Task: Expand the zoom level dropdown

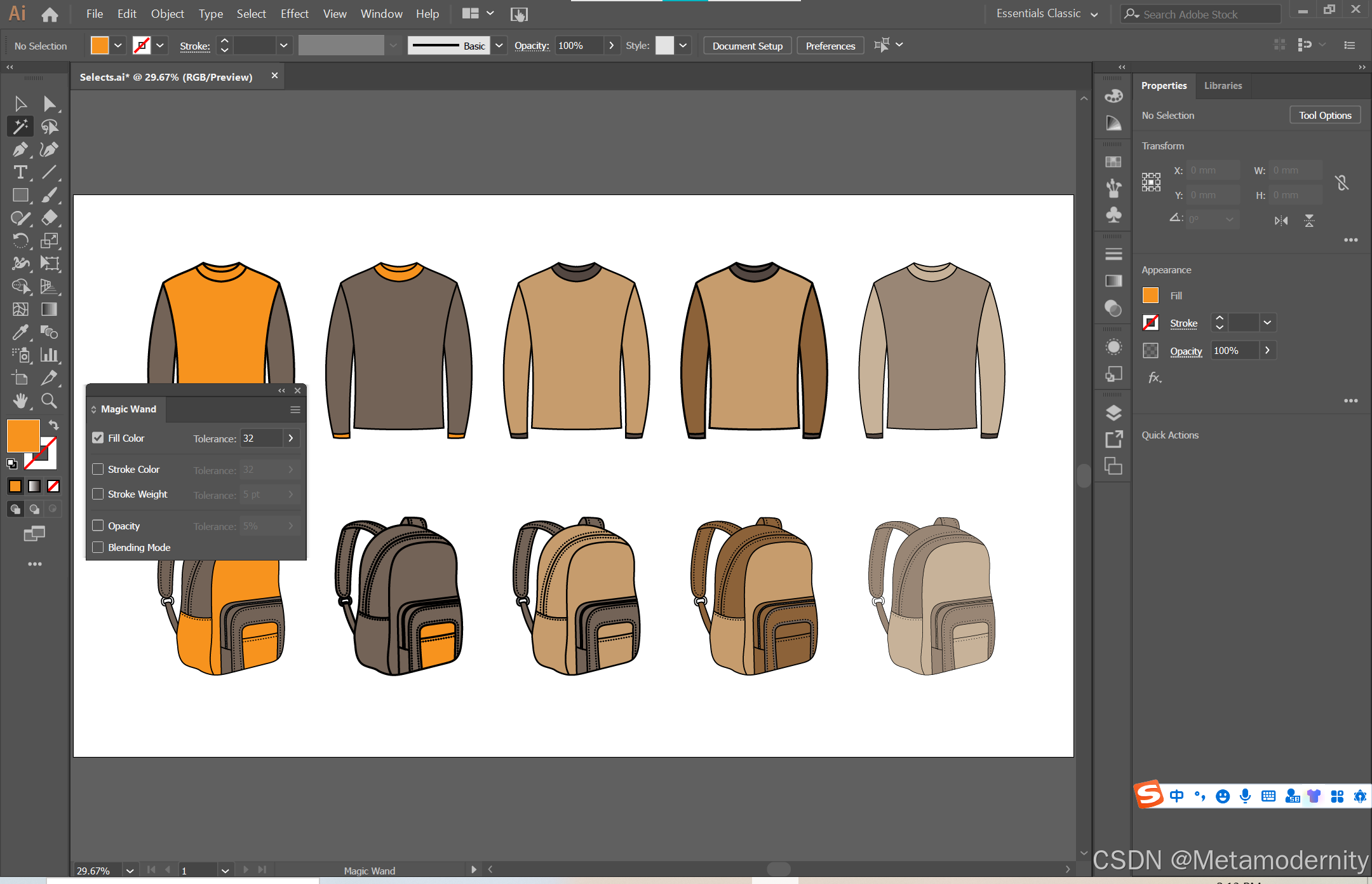Action: 130,871
